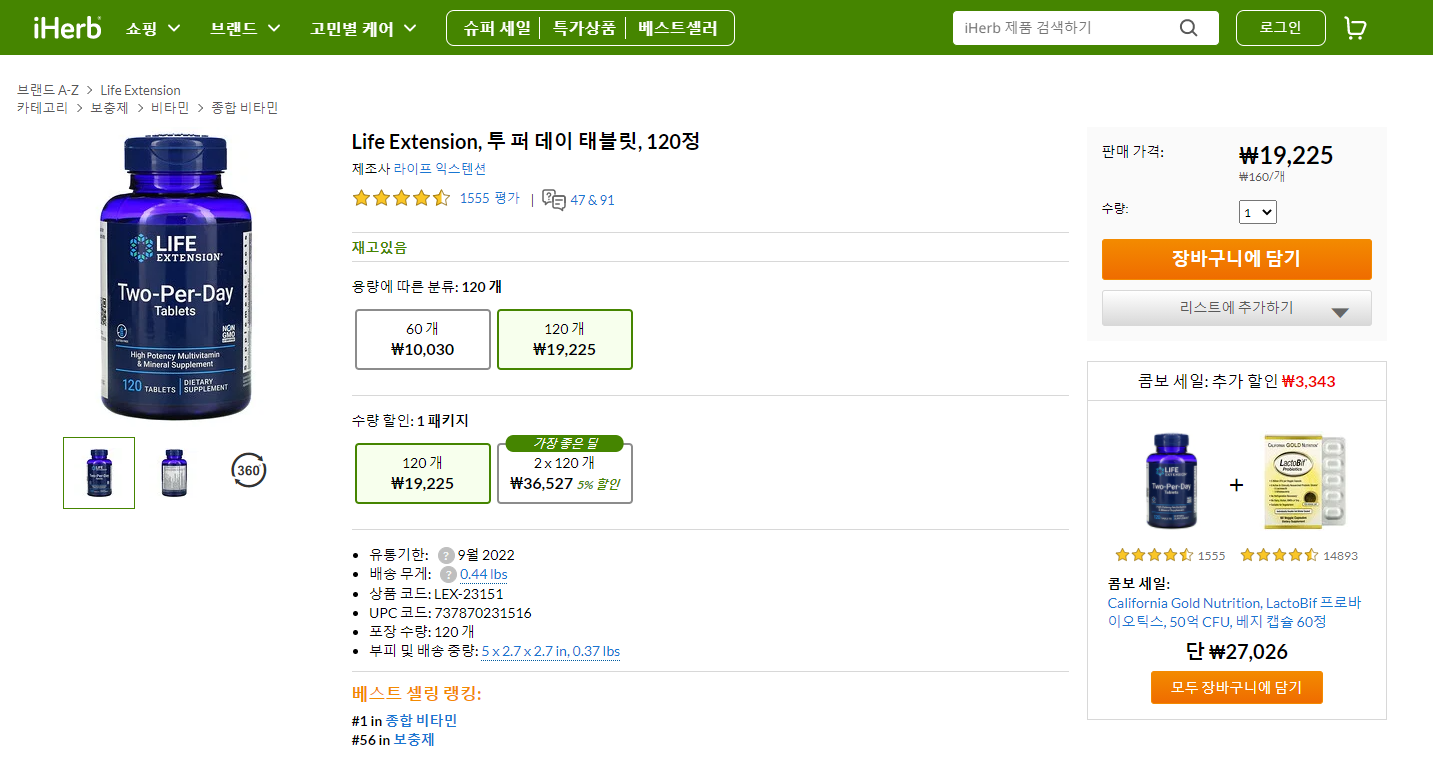
Task: Click the 로그인 button
Action: pyautogui.click(x=1280, y=28)
